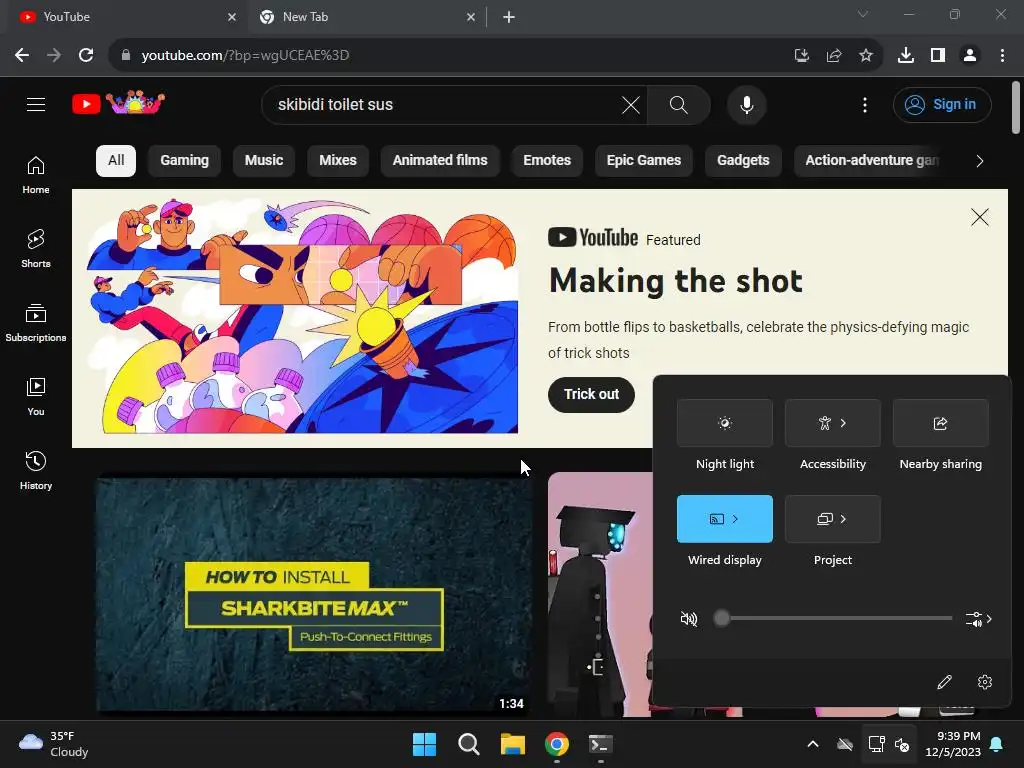Show hidden tray icons chevron
Screen dimensions: 1024x768
[812, 744]
